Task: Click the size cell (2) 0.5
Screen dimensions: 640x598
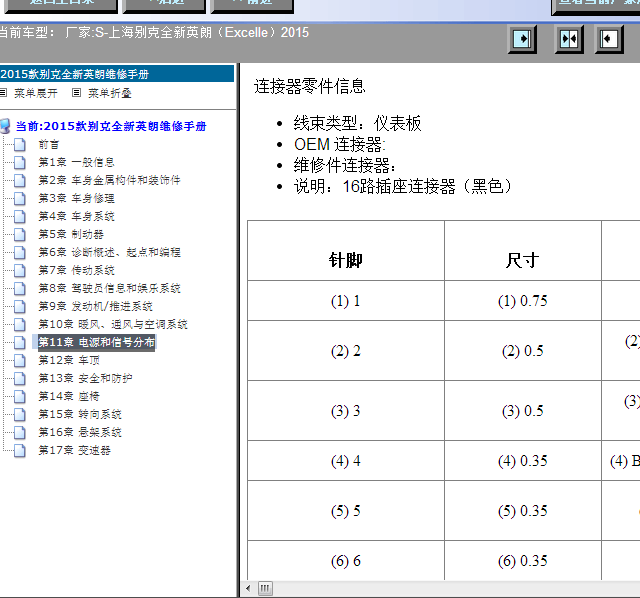Action: [523, 351]
